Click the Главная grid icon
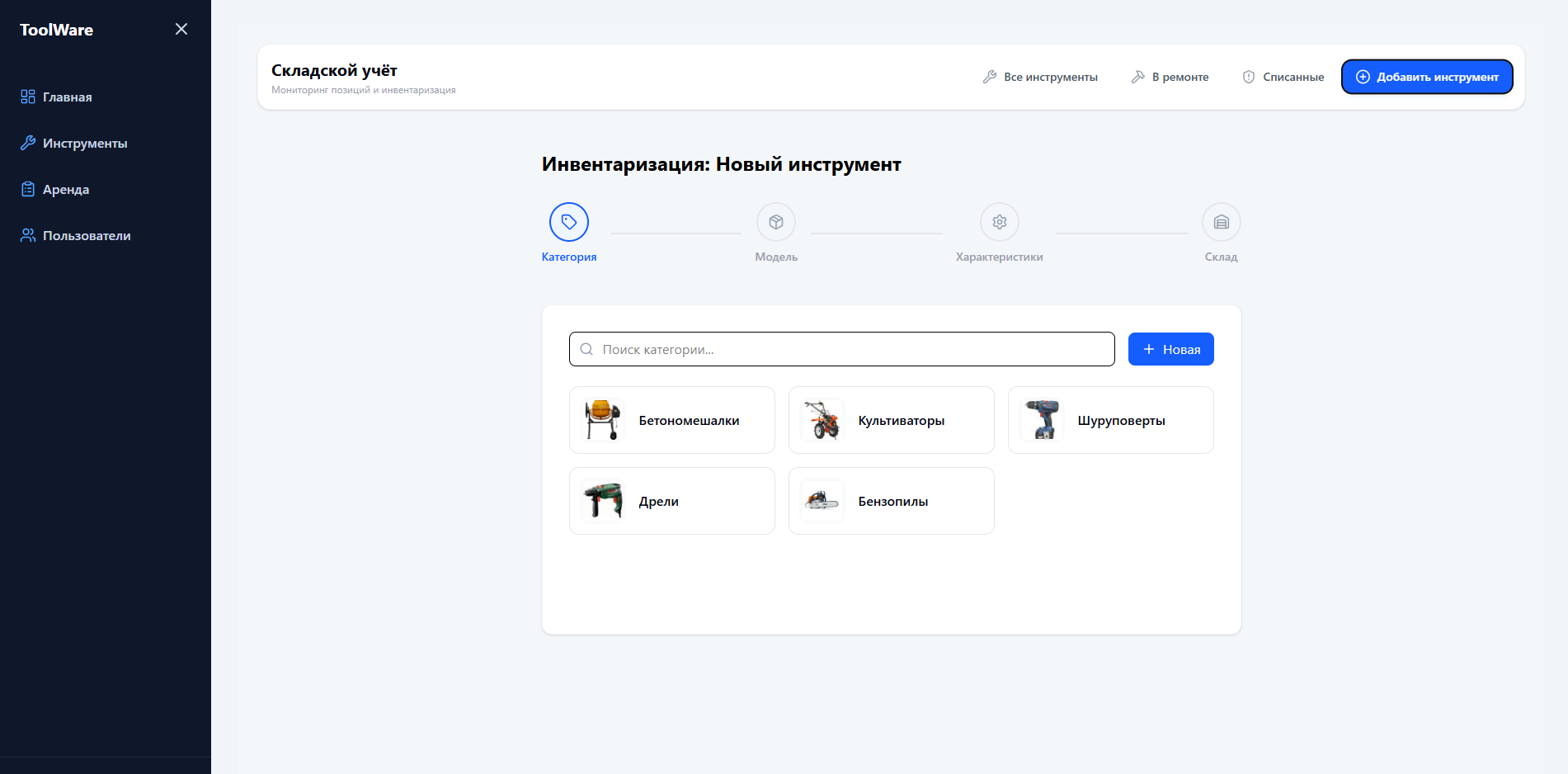The image size is (1568, 774). click(28, 97)
